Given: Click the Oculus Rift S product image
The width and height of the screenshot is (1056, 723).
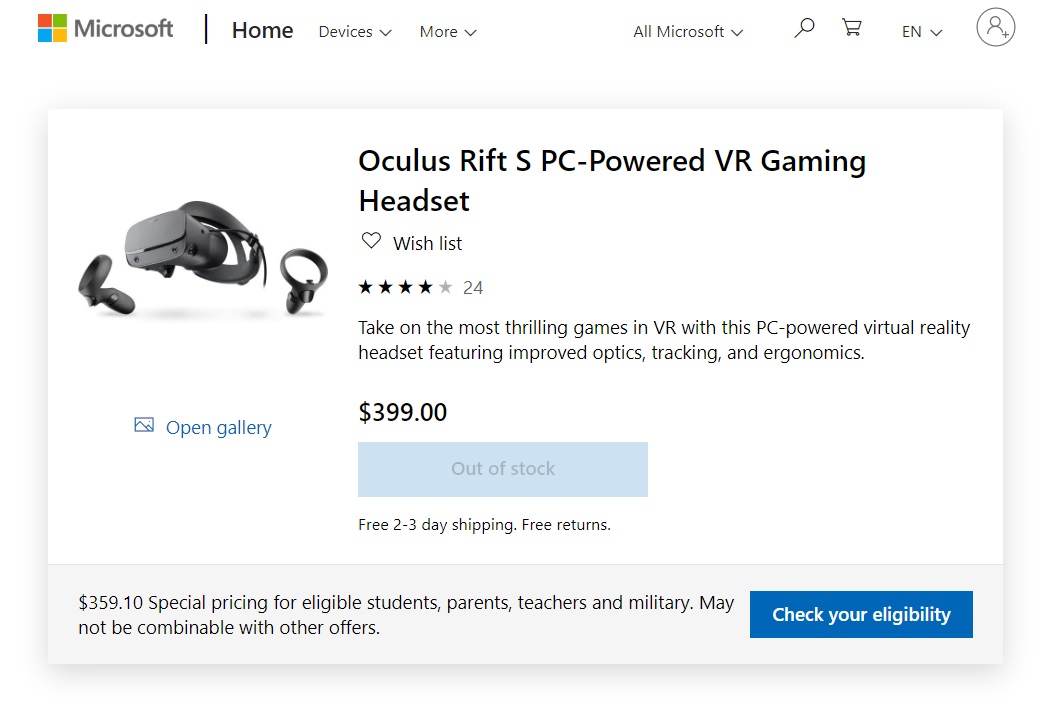Looking at the screenshot, I should click(x=204, y=262).
